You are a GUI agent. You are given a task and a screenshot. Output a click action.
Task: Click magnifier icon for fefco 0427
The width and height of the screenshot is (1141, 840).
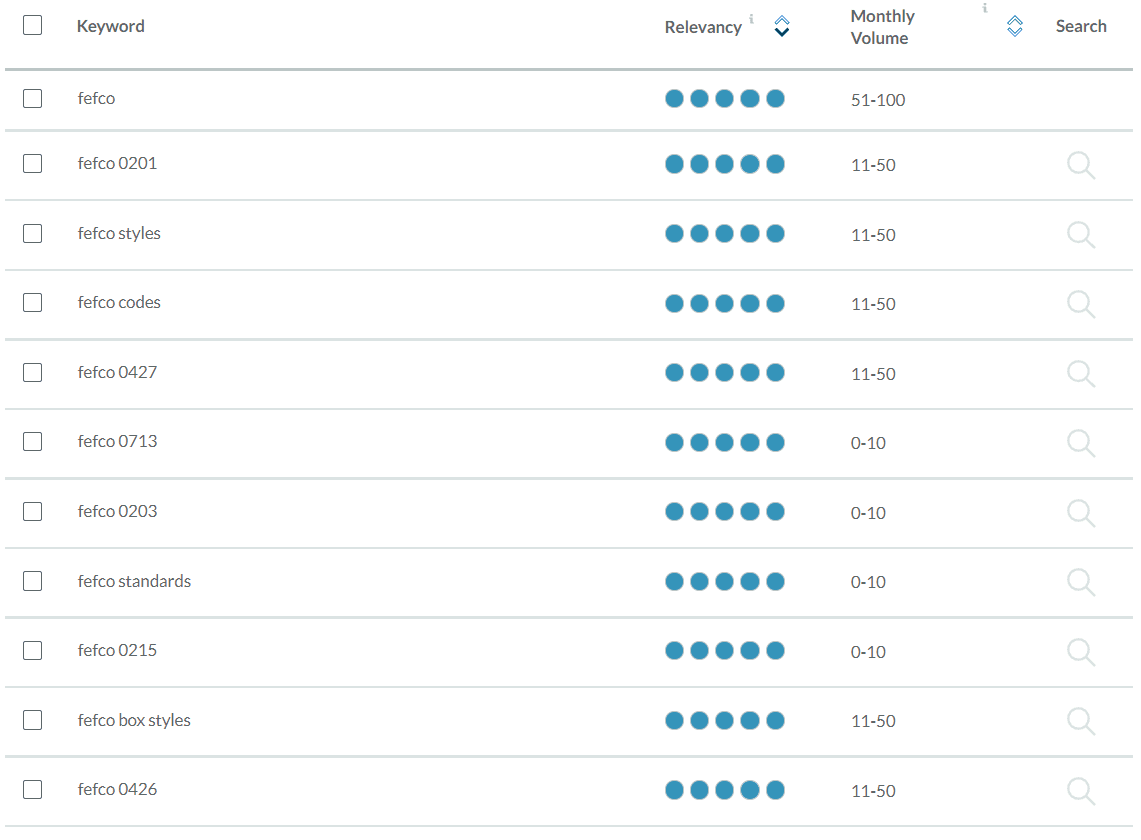pos(1080,374)
